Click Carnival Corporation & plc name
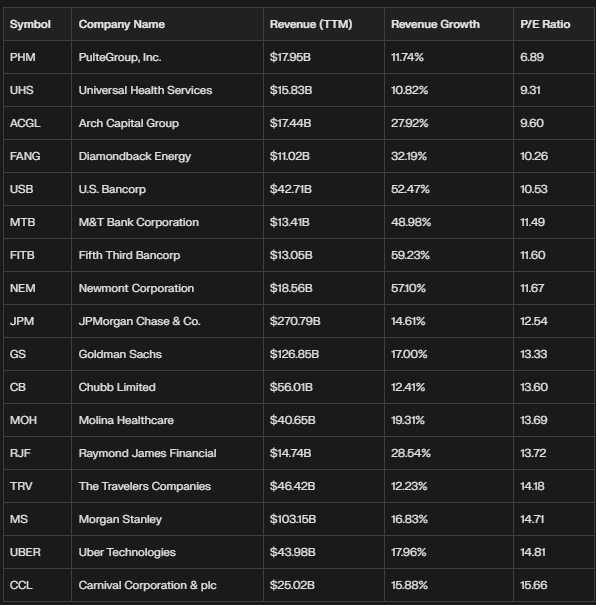Viewport: 596px width, 605px height. 147,585
